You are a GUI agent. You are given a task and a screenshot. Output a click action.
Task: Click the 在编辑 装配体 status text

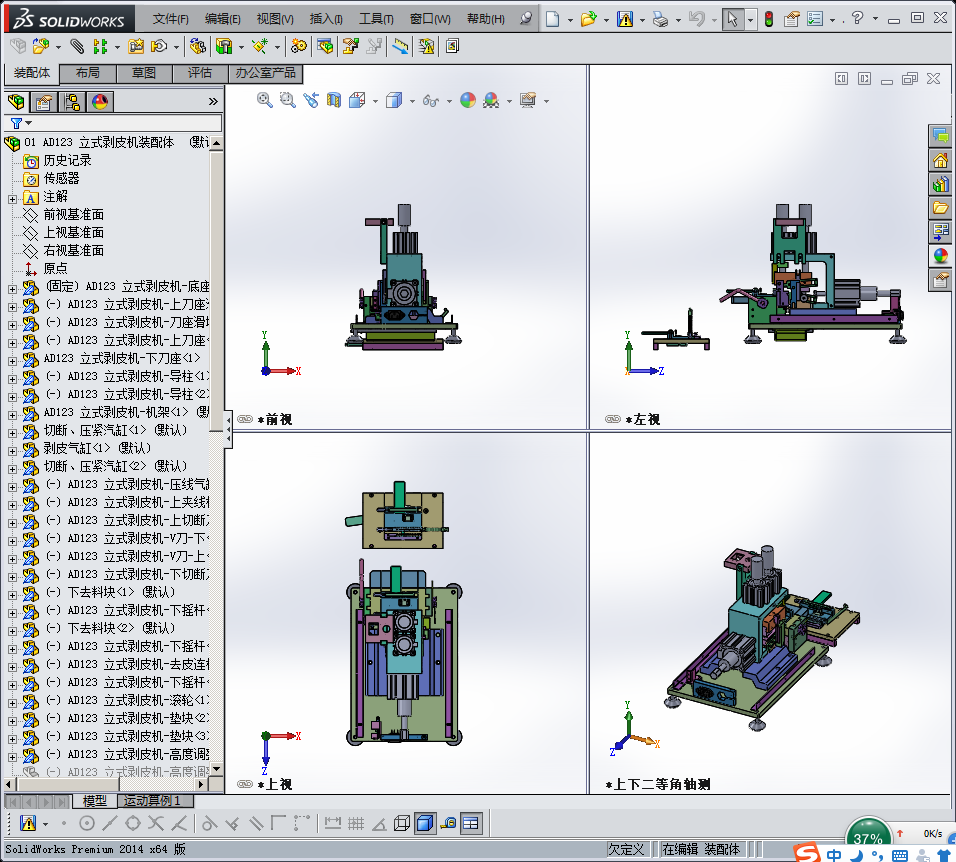pyautogui.click(x=701, y=849)
